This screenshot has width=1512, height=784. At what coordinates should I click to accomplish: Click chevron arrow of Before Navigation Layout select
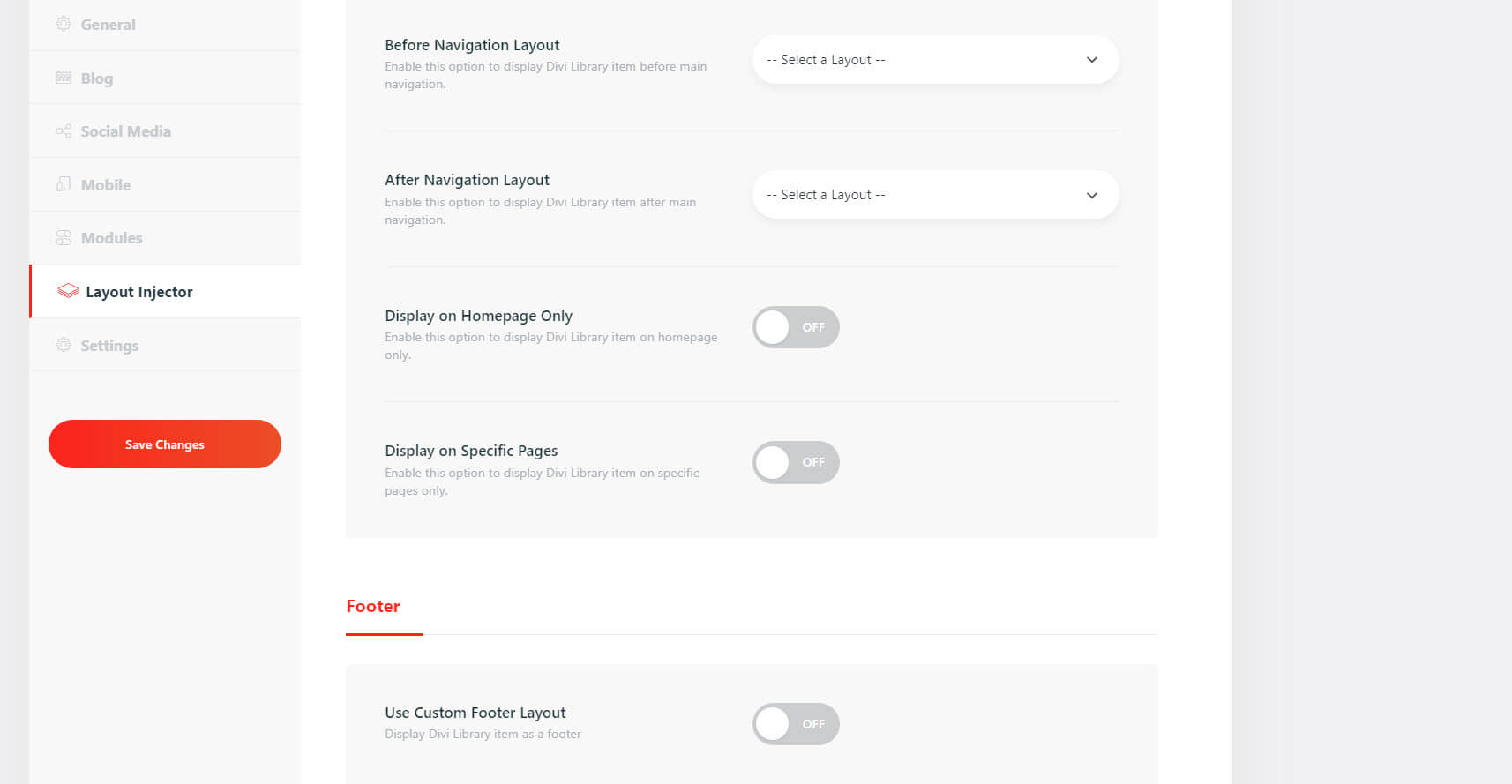tap(1092, 60)
